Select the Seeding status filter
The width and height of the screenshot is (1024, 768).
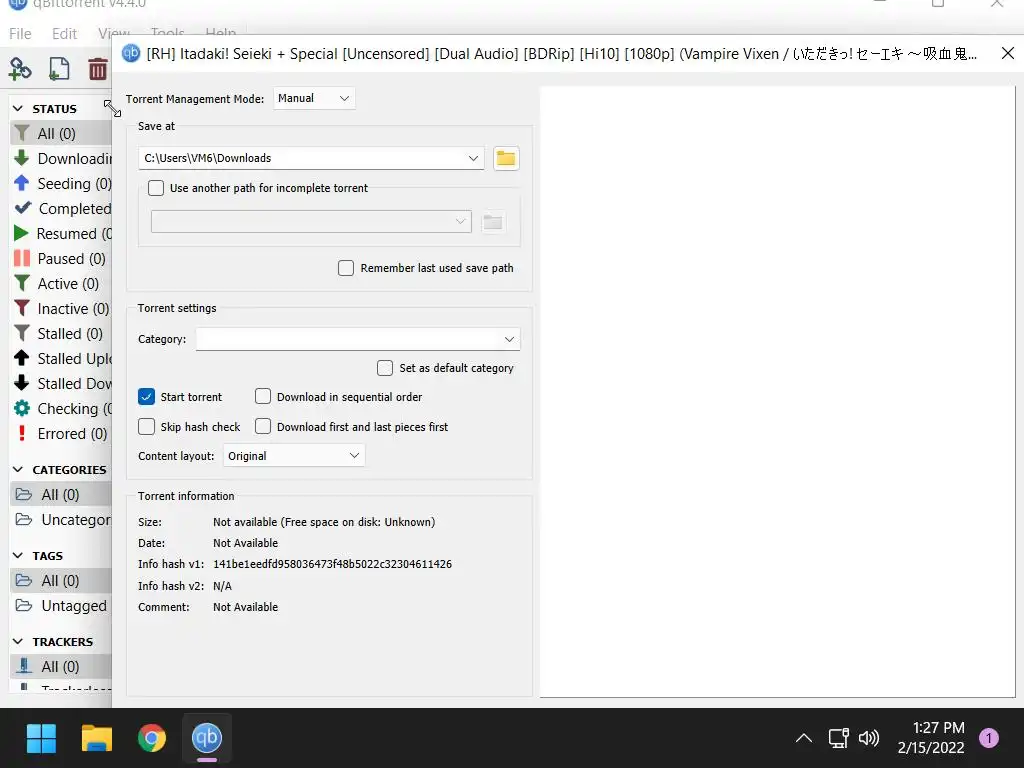click(63, 184)
